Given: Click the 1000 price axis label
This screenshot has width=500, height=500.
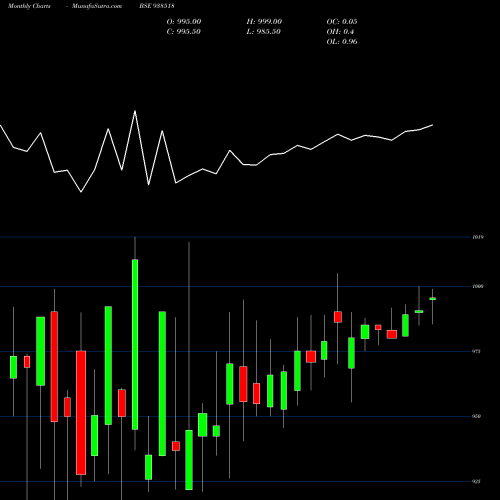Looking at the screenshot, I should click(x=478, y=286).
